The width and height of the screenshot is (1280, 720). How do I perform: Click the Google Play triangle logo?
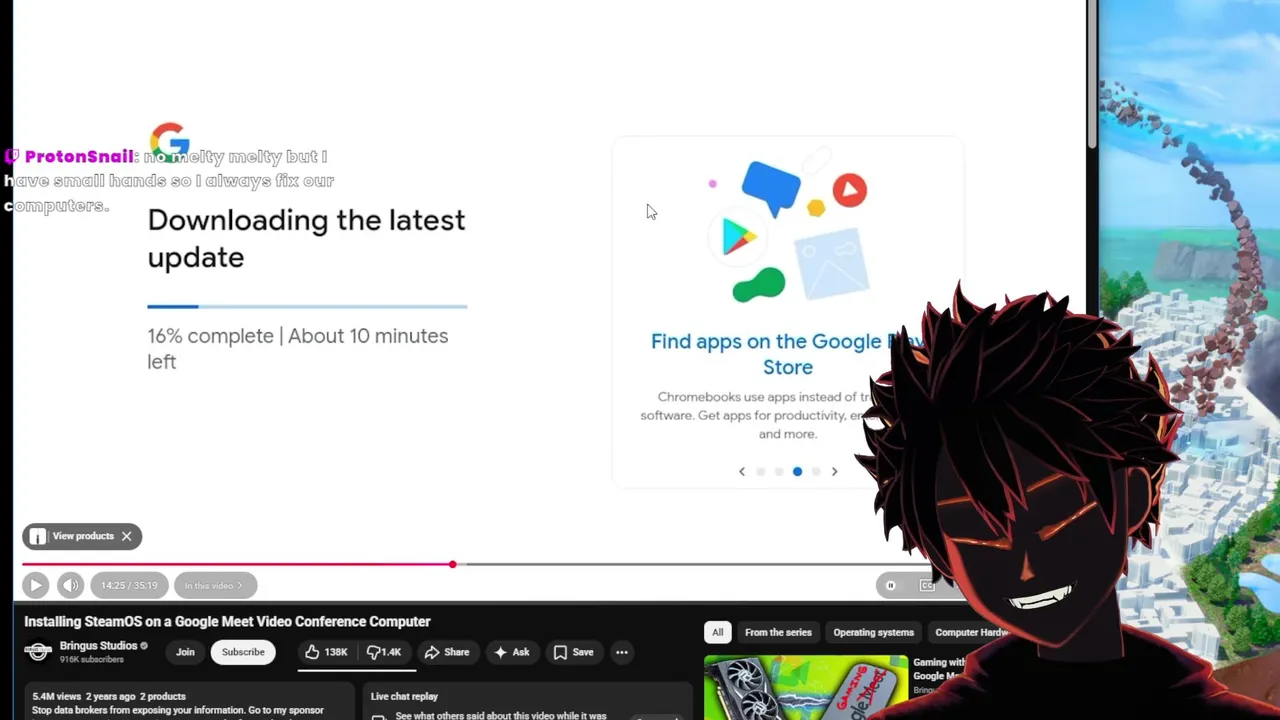click(739, 236)
